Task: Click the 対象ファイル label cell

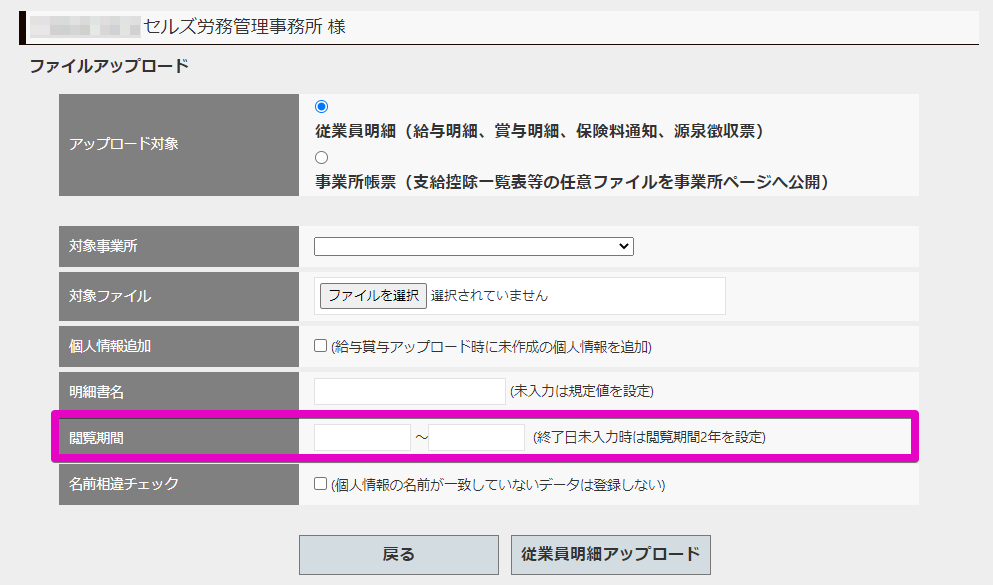Action: [x=179, y=296]
